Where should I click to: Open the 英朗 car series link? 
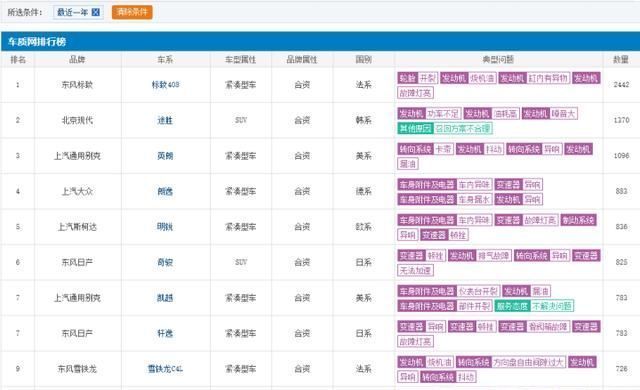(165, 156)
